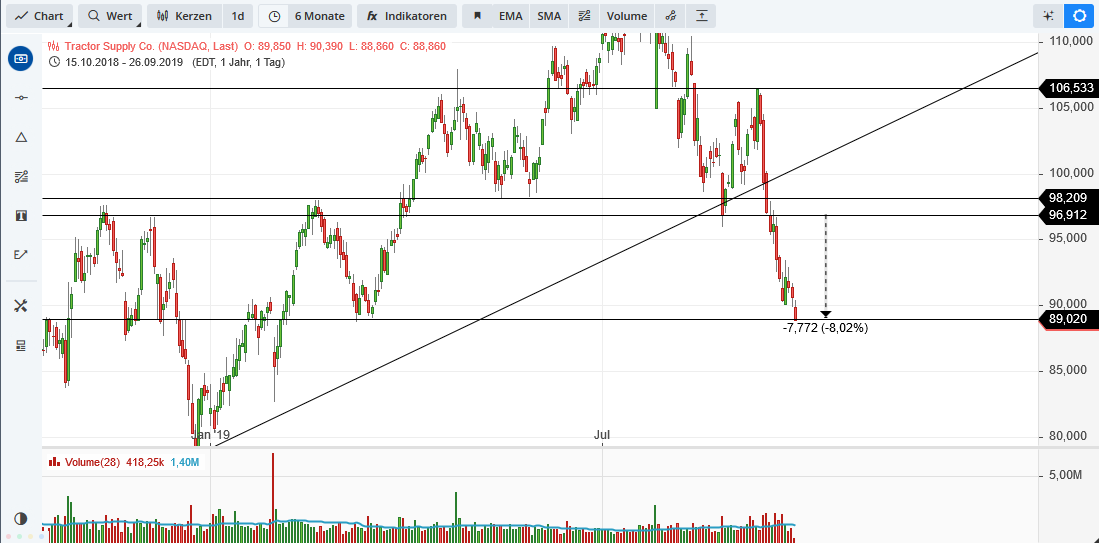This screenshot has width=1099, height=543.
Task: Open the Chart type menu
Action: click(x=39, y=16)
